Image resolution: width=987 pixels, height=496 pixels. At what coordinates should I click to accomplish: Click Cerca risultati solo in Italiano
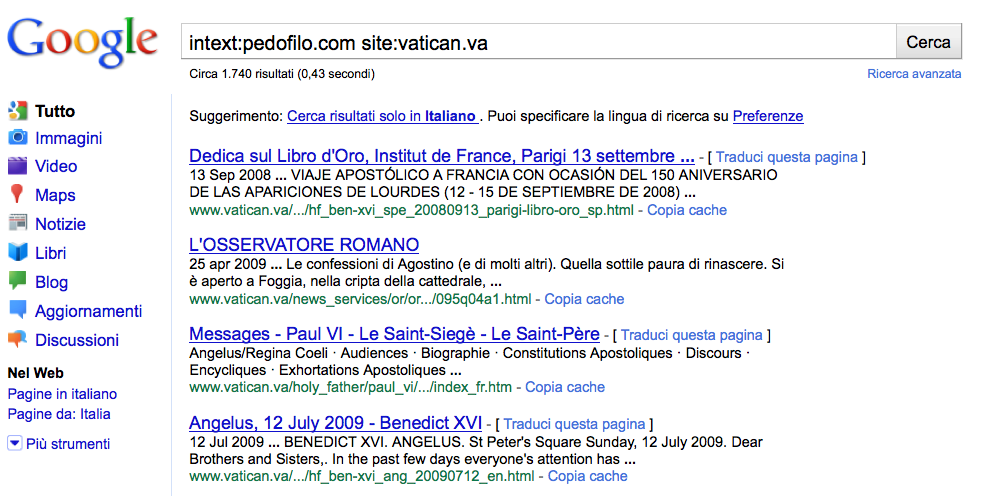tap(381, 116)
